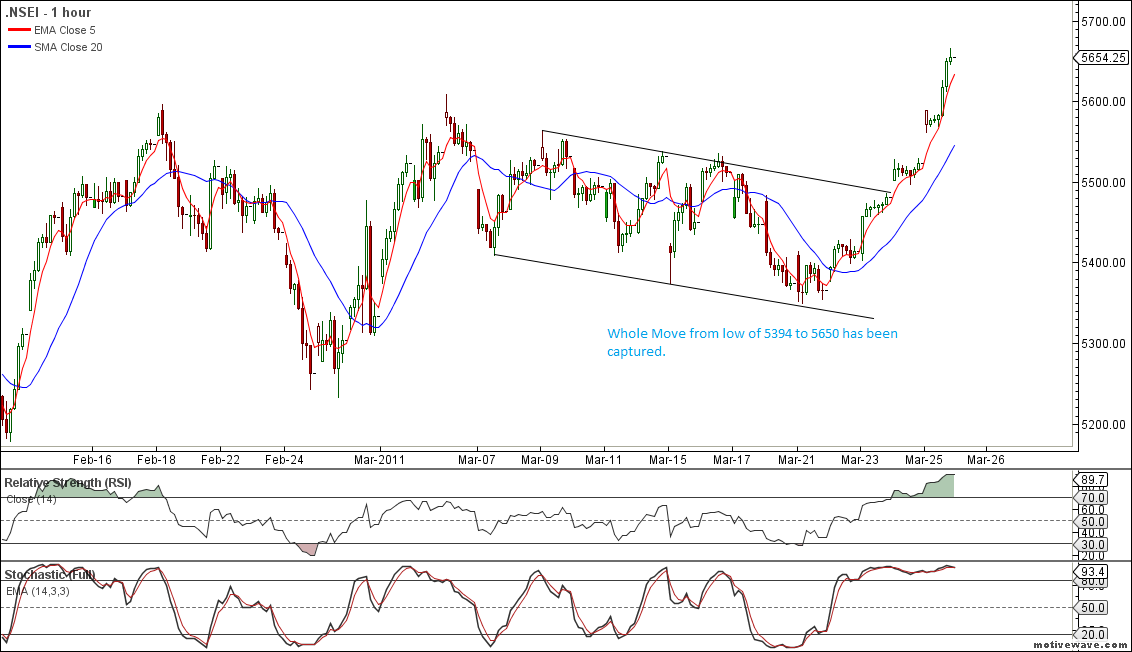
Task: Click the EMA Close 5 legend label
Action: [65, 31]
